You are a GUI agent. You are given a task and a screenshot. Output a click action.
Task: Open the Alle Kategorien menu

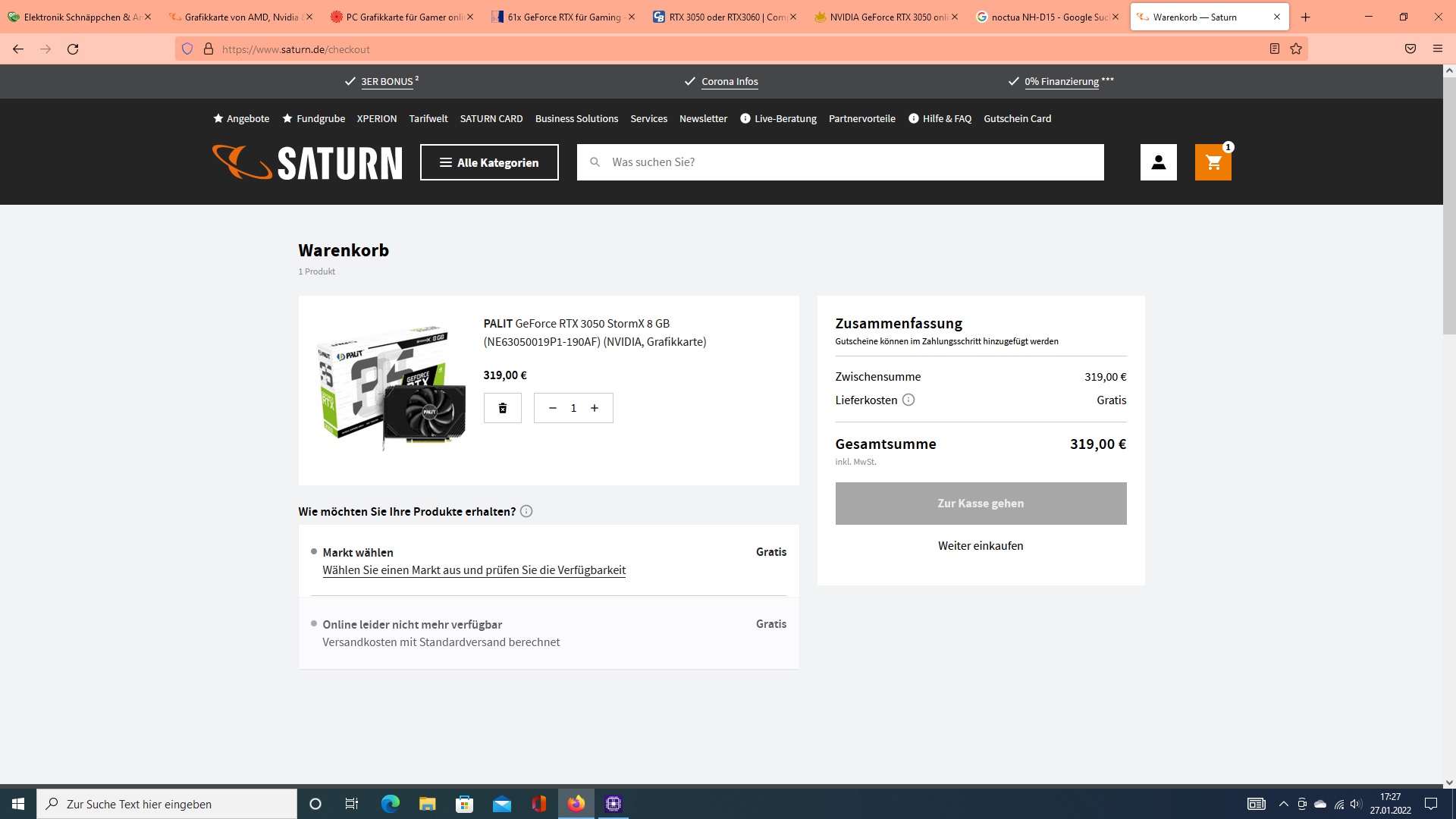point(489,162)
